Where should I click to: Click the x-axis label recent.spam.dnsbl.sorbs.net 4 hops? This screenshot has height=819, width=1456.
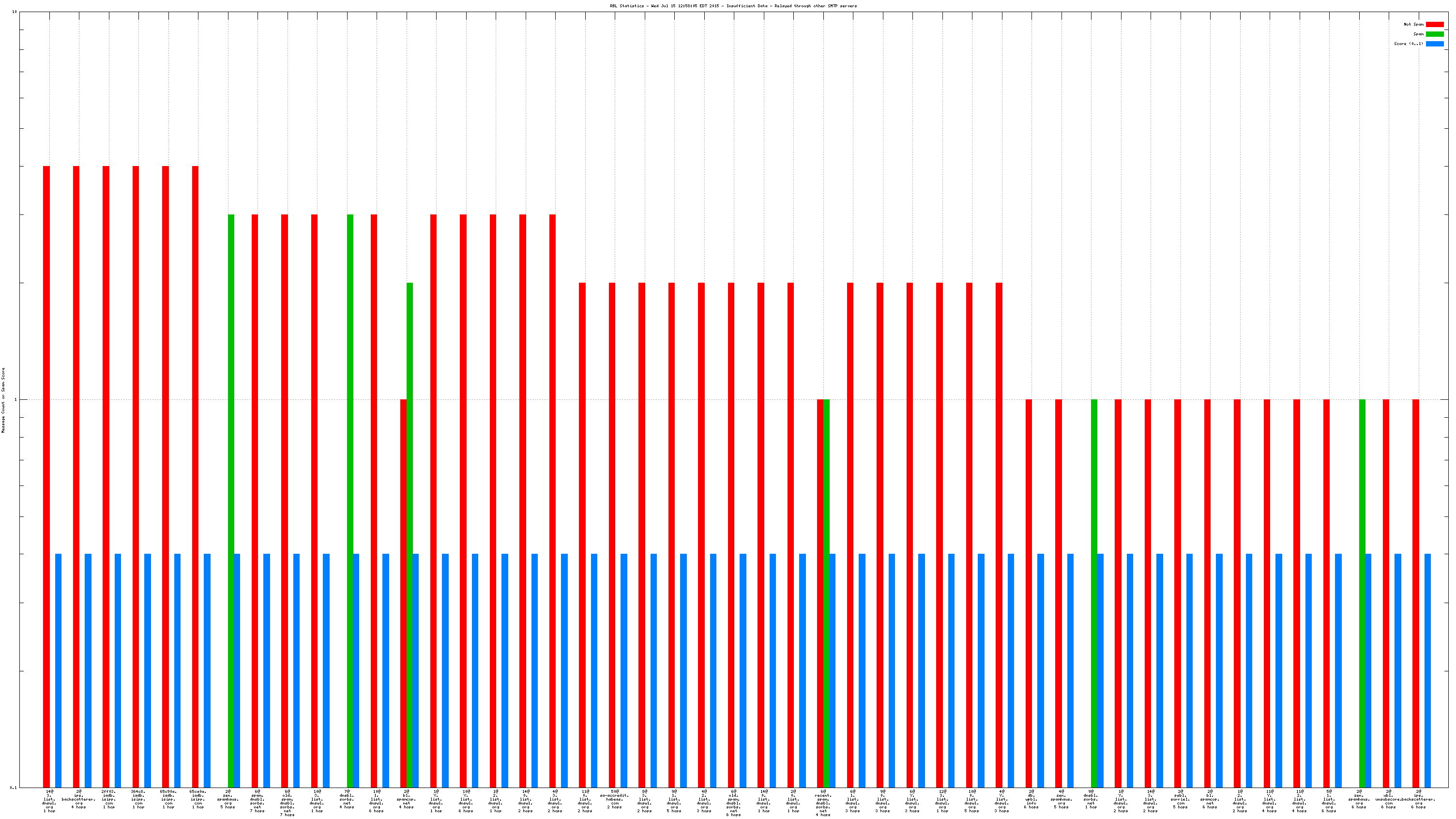(x=823, y=803)
